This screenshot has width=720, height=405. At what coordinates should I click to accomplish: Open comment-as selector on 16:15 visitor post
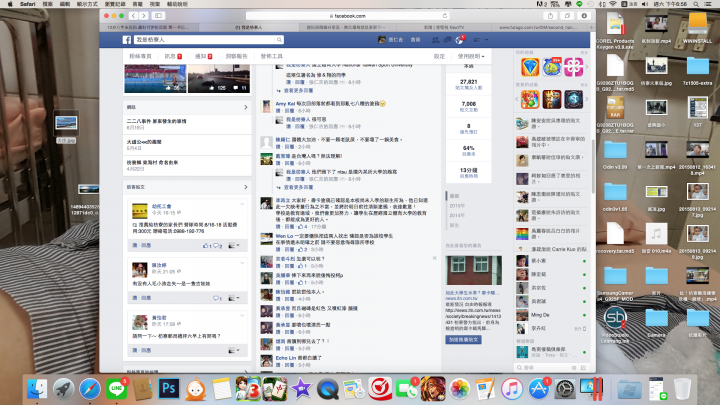[234, 245]
